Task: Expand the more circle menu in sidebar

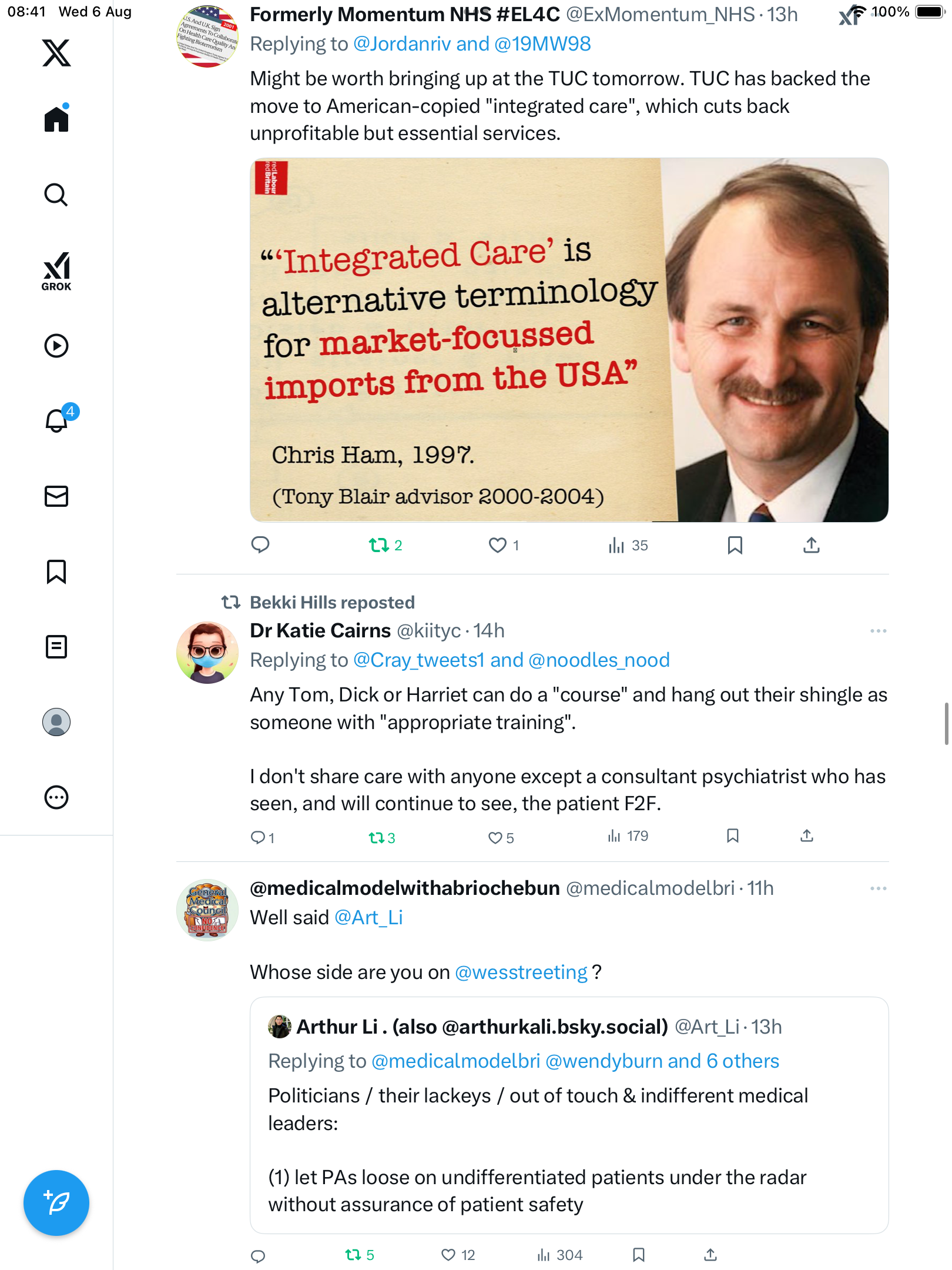Action: pyautogui.click(x=56, y=797)
